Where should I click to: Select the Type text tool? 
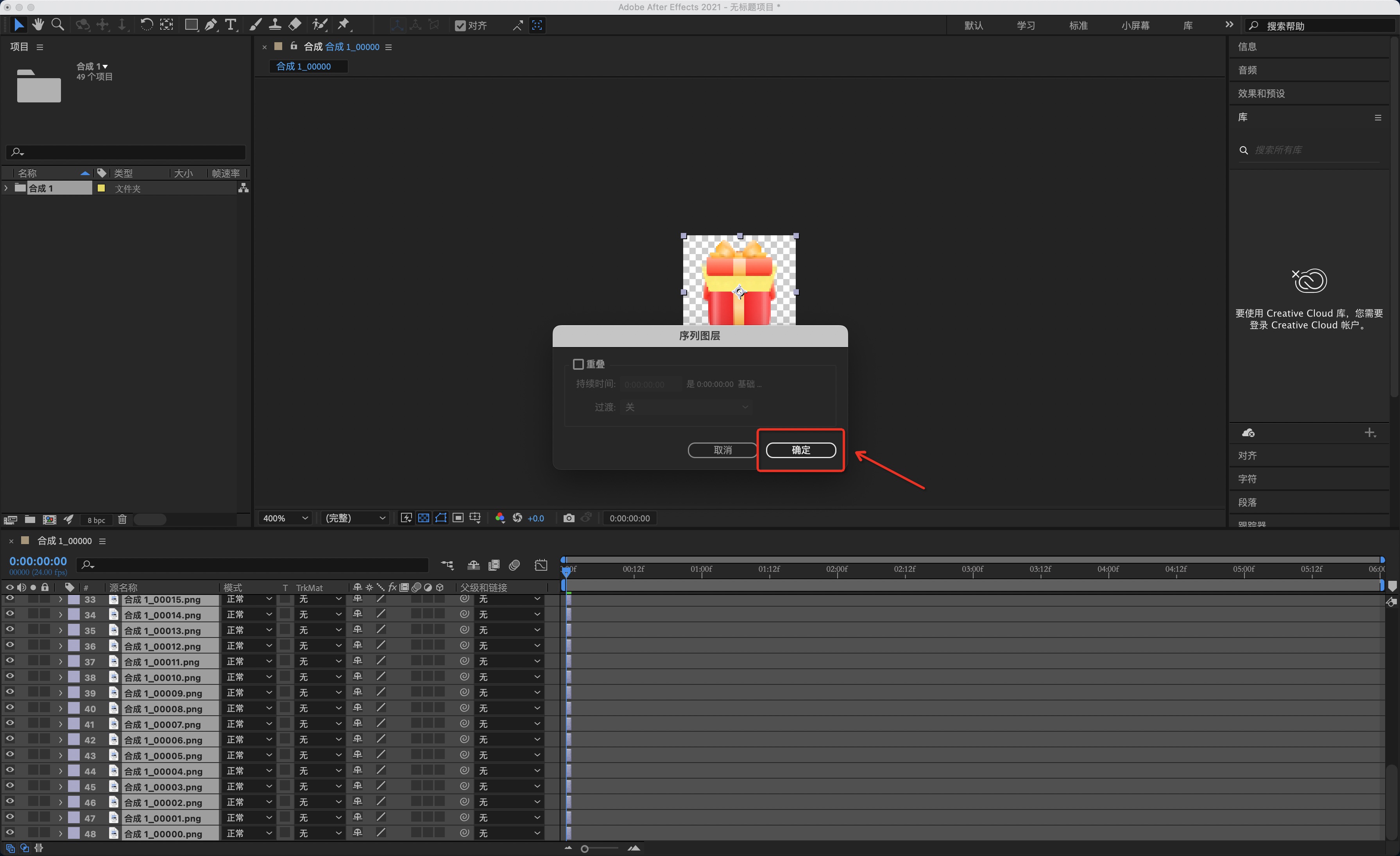230,25
